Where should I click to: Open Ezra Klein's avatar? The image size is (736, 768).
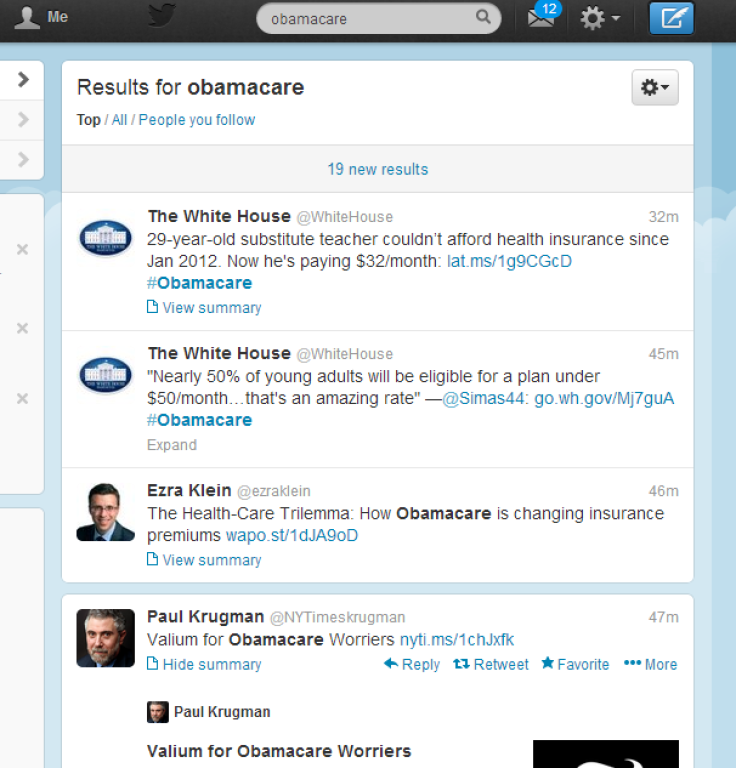pyautogui.click(x=105, y=512)
